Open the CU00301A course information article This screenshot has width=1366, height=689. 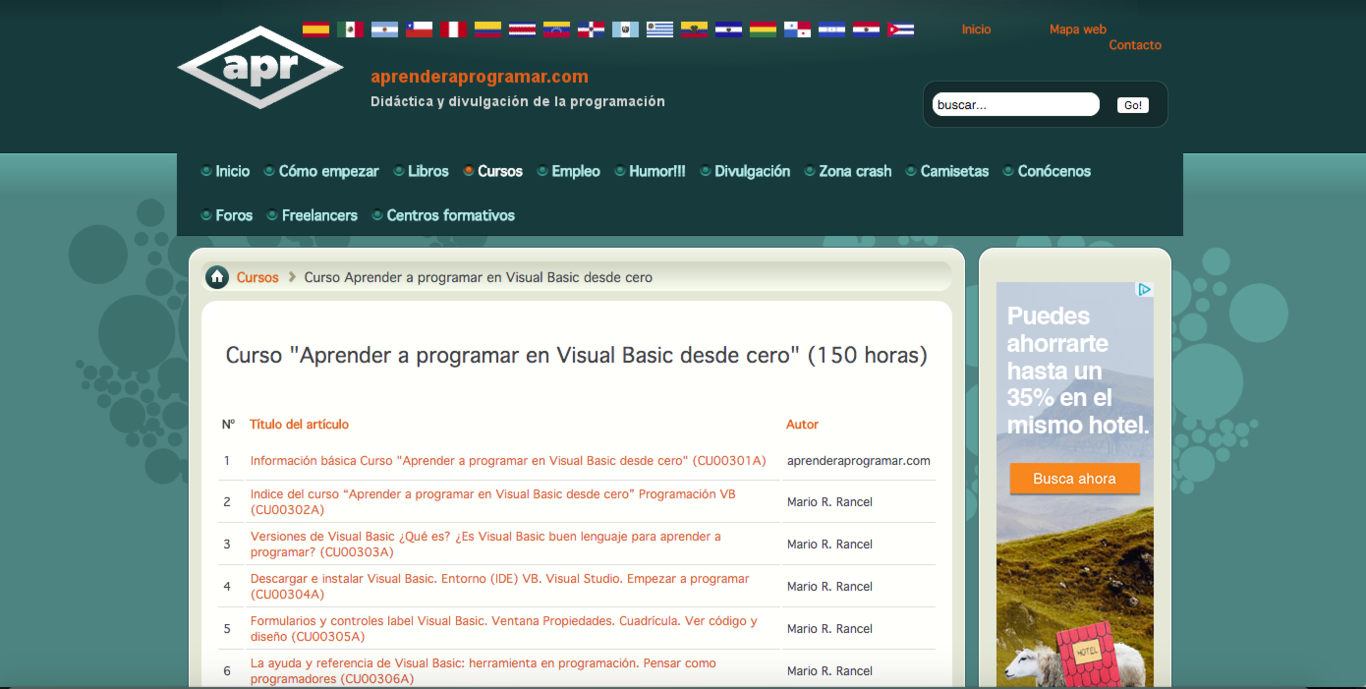[508, 461]
